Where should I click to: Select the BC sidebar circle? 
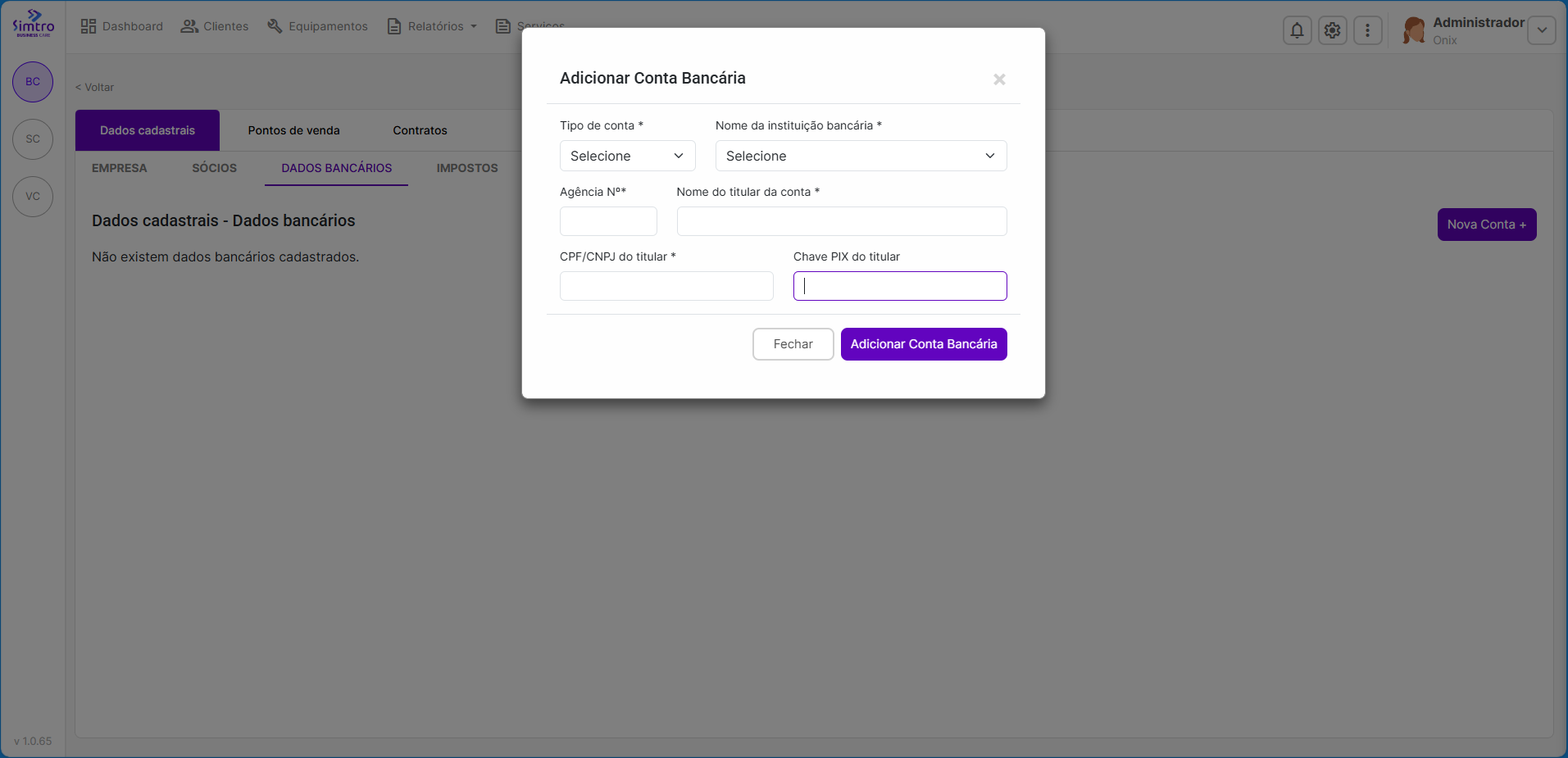33,82
